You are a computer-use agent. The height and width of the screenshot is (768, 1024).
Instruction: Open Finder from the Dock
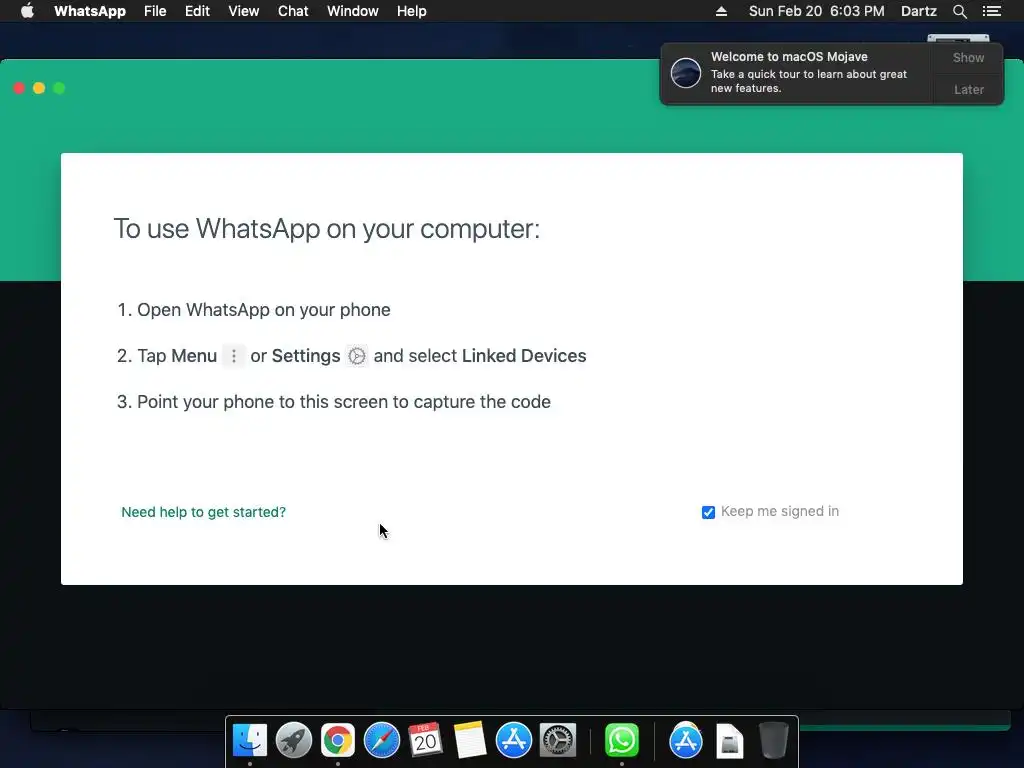249,741
